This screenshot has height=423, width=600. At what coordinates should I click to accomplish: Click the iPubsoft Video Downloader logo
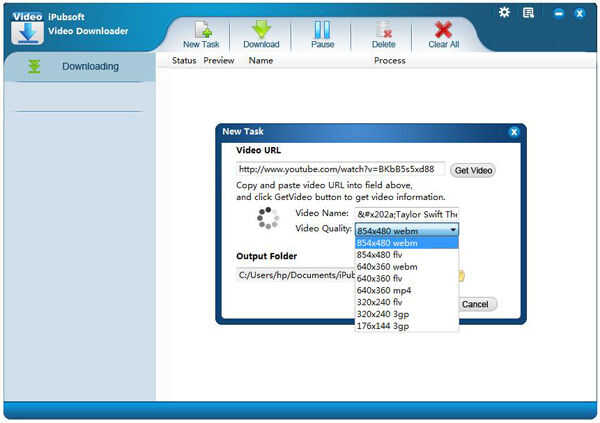27,28
